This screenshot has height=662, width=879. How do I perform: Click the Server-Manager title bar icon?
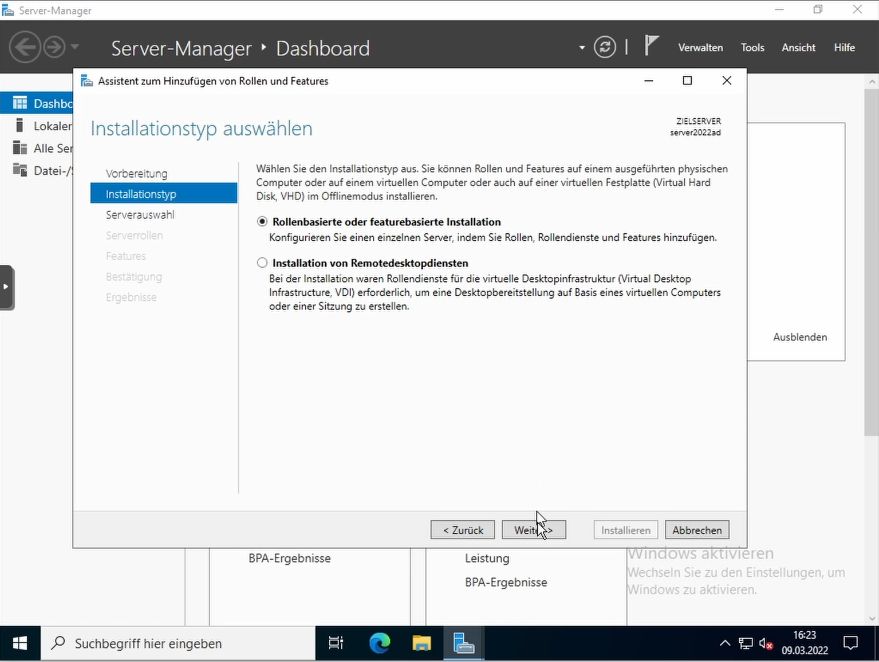(8, 10)
